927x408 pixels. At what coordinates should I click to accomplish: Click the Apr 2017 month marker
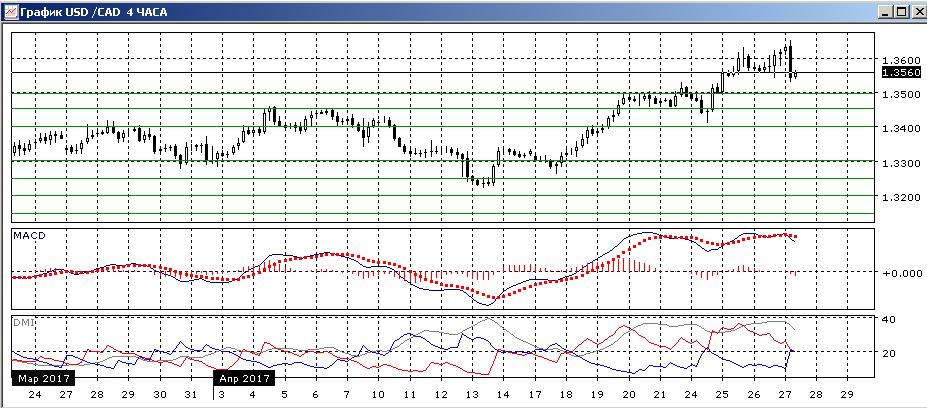tap(244, 378)
